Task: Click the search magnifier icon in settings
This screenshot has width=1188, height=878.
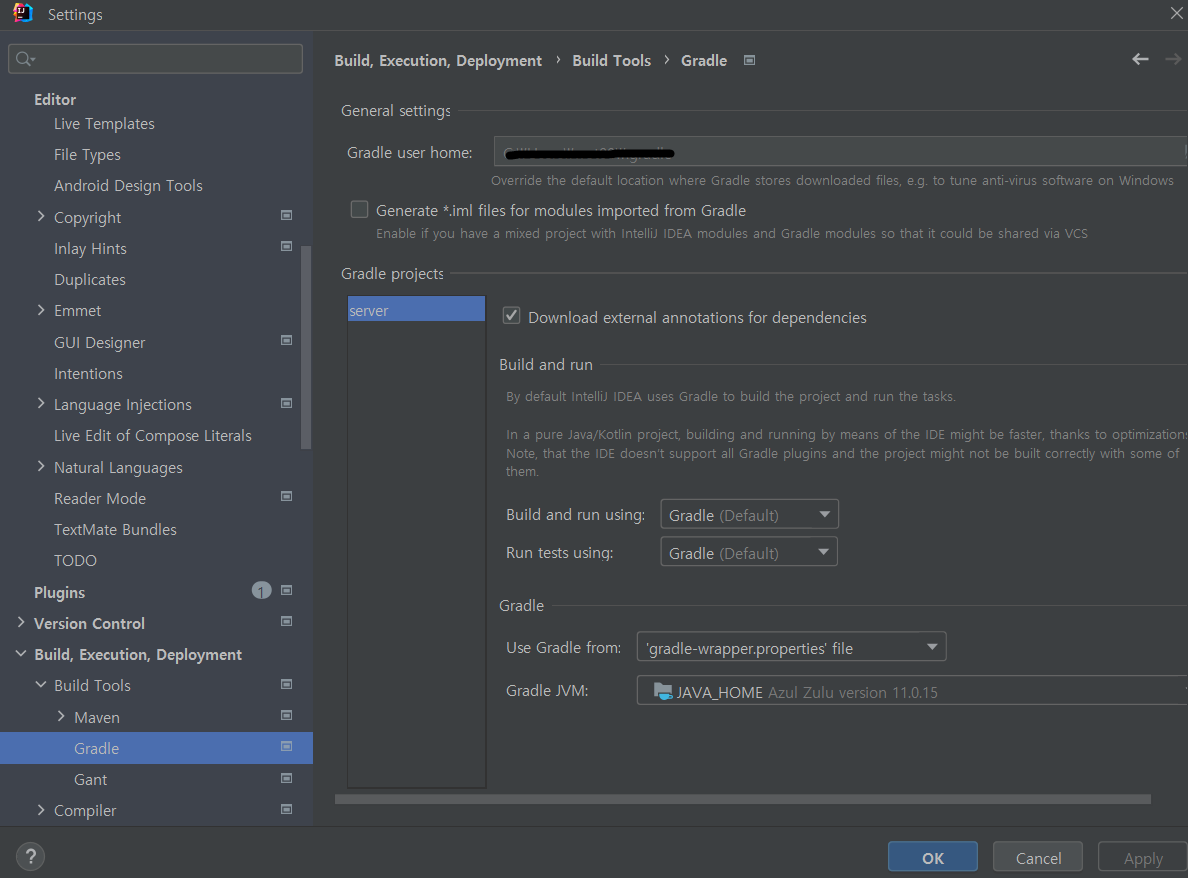Action: [x=24, y=59]
